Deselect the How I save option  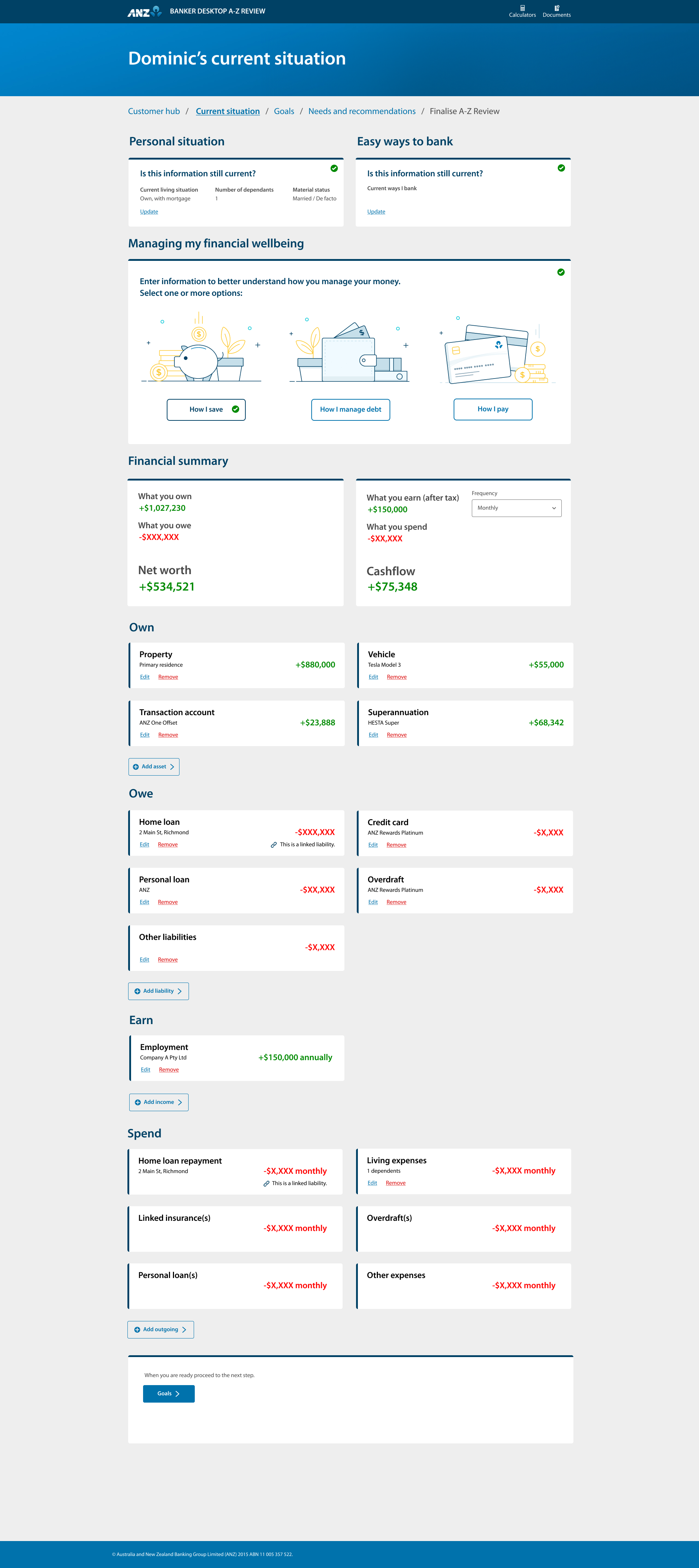pyautogui.click(x=206, y=409)
